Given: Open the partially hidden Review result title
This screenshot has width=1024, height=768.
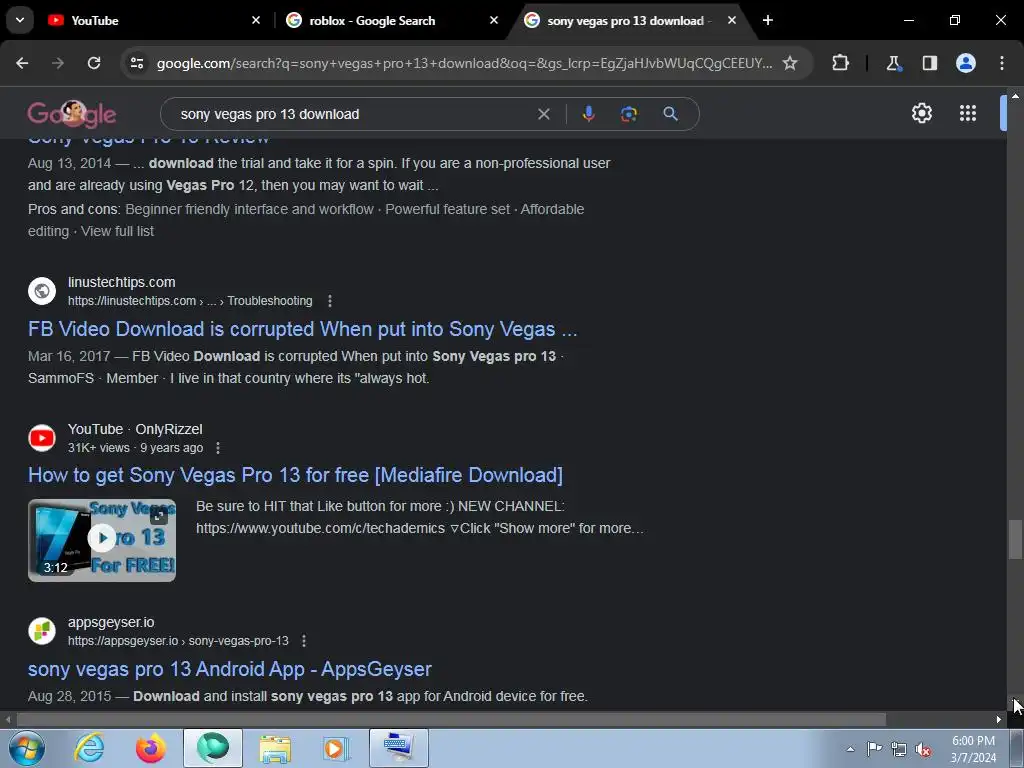Looking at the screenshot, I should coord(149,139).
